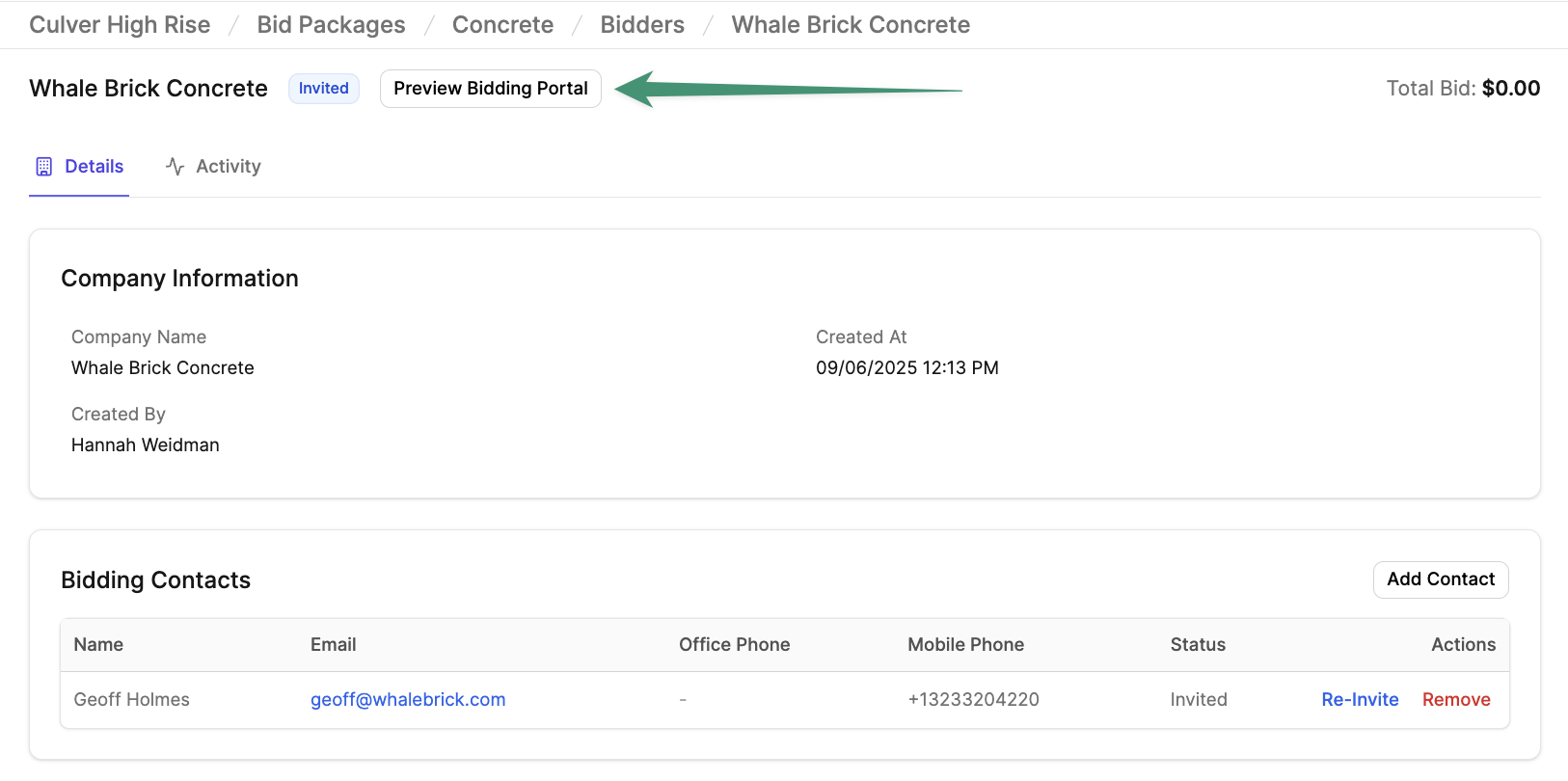Click the Add Contact button
This screenshot has width=1568, height=781.
pos(1441,579)
